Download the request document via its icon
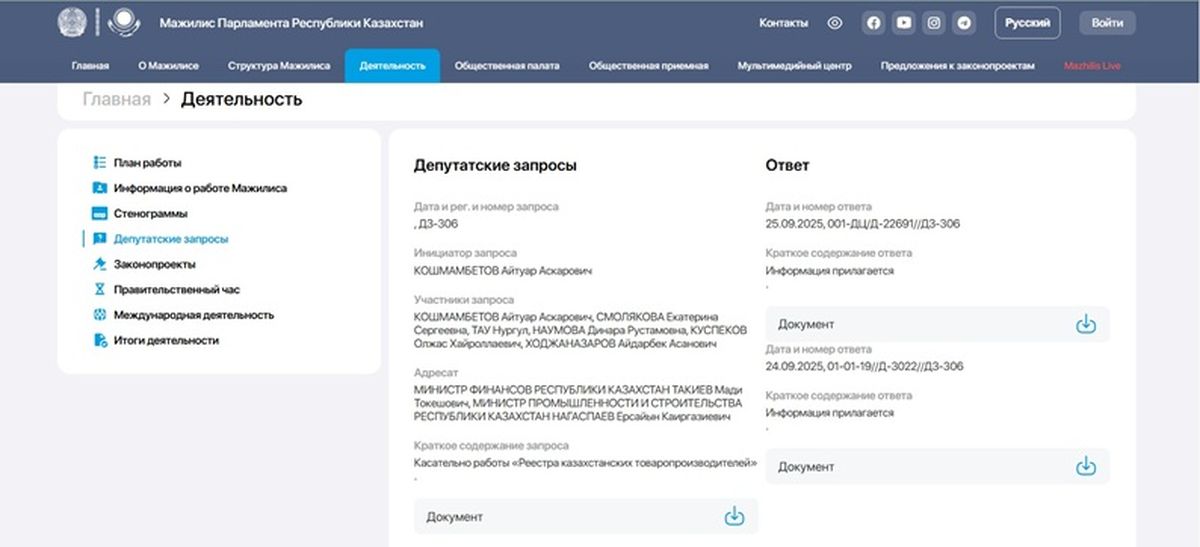Viewport: 1200px width, 547px height. tap(734, 516)
